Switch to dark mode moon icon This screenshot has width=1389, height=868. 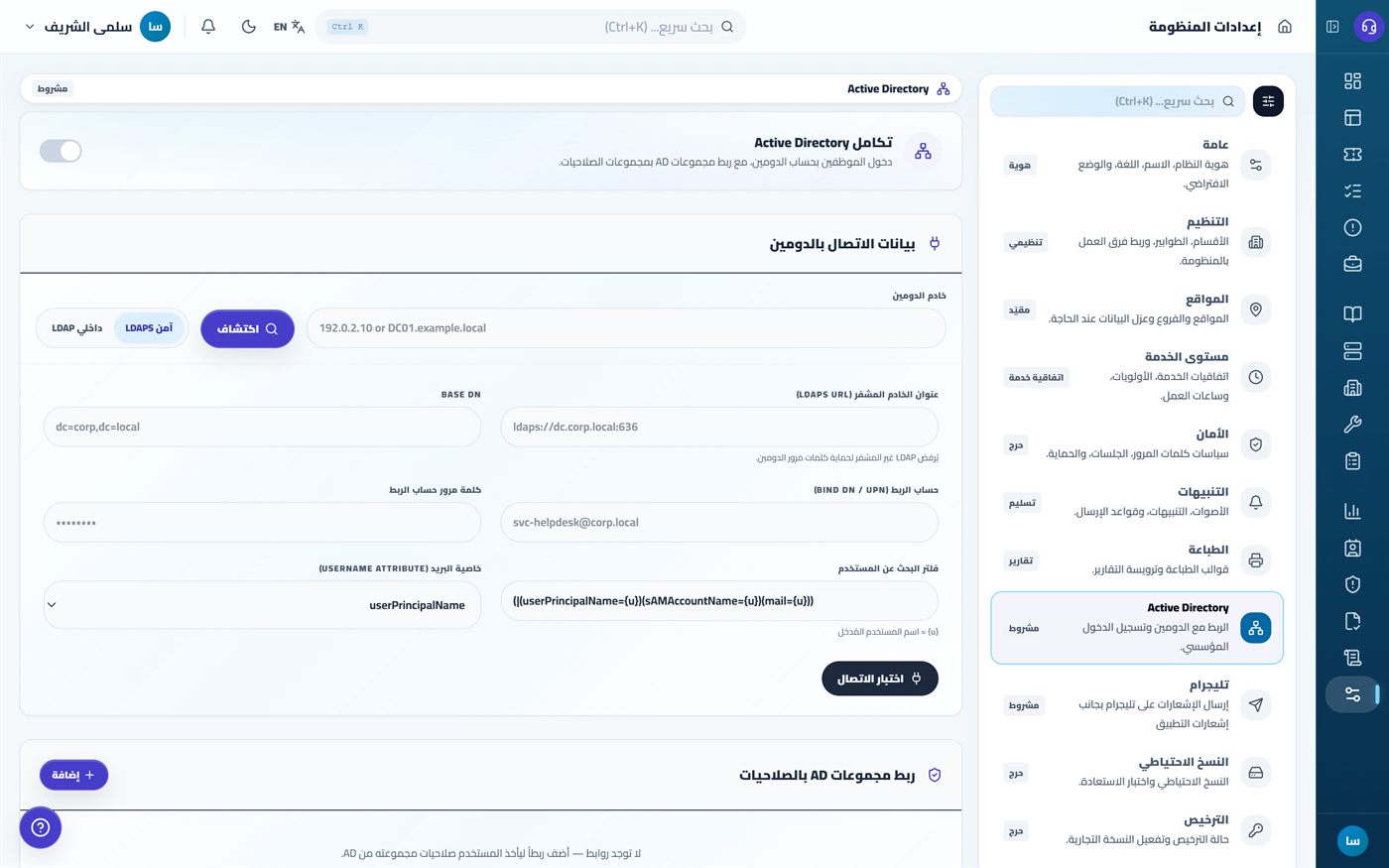coord(249,27)
